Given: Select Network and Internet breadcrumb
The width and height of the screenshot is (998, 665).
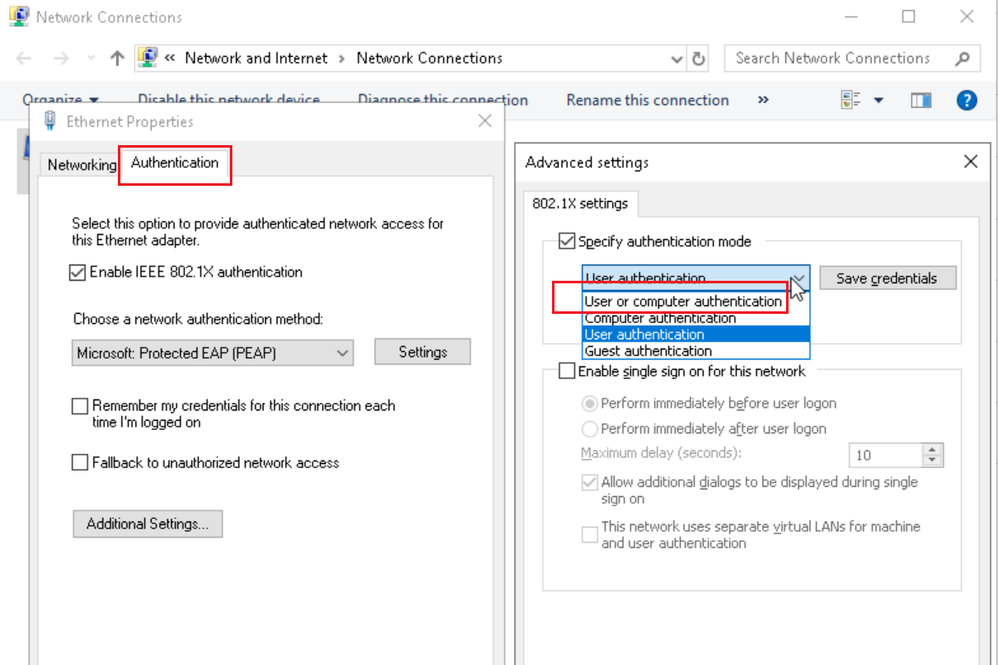Looking at the screenshot, I should (256, 59).
